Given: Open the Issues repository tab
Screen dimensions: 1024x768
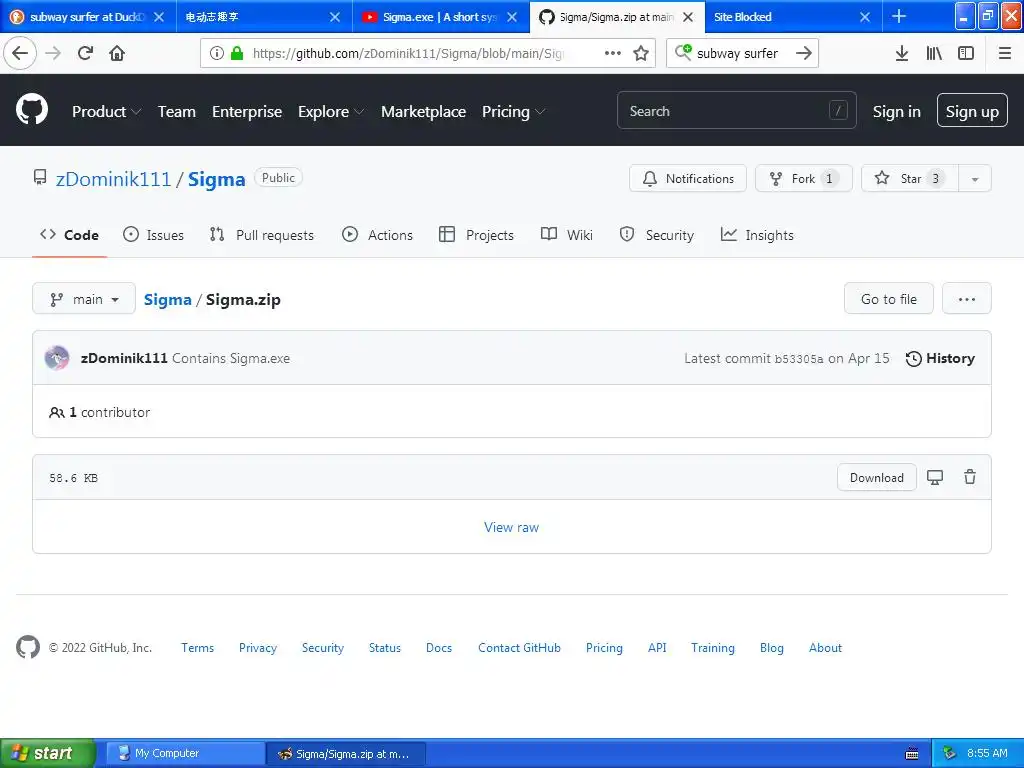Looking at the screenshot, I should (x=153, y=235).
